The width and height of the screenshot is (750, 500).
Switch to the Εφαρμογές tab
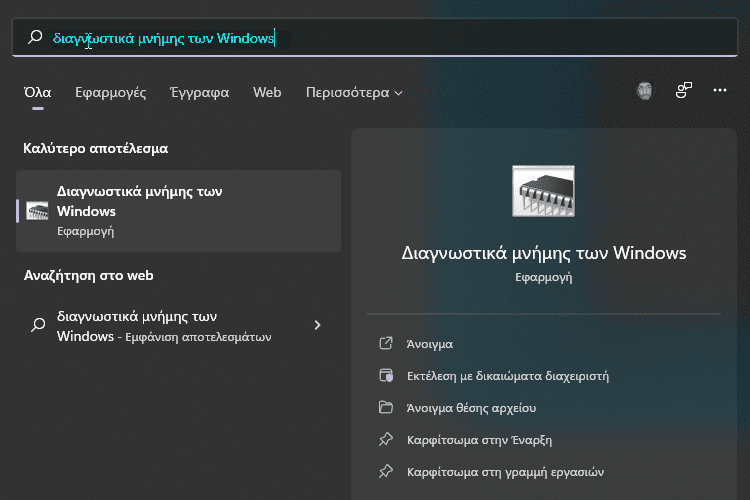[110, 93]
